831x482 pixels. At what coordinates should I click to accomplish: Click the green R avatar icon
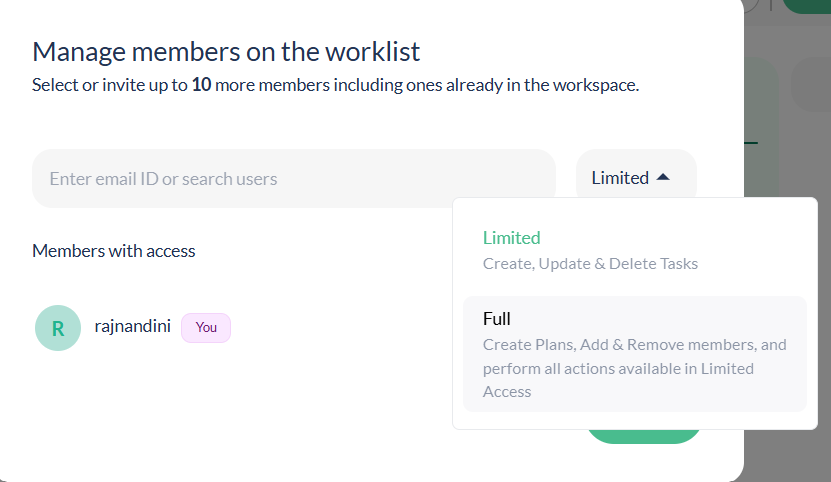[x=58, y=328]
